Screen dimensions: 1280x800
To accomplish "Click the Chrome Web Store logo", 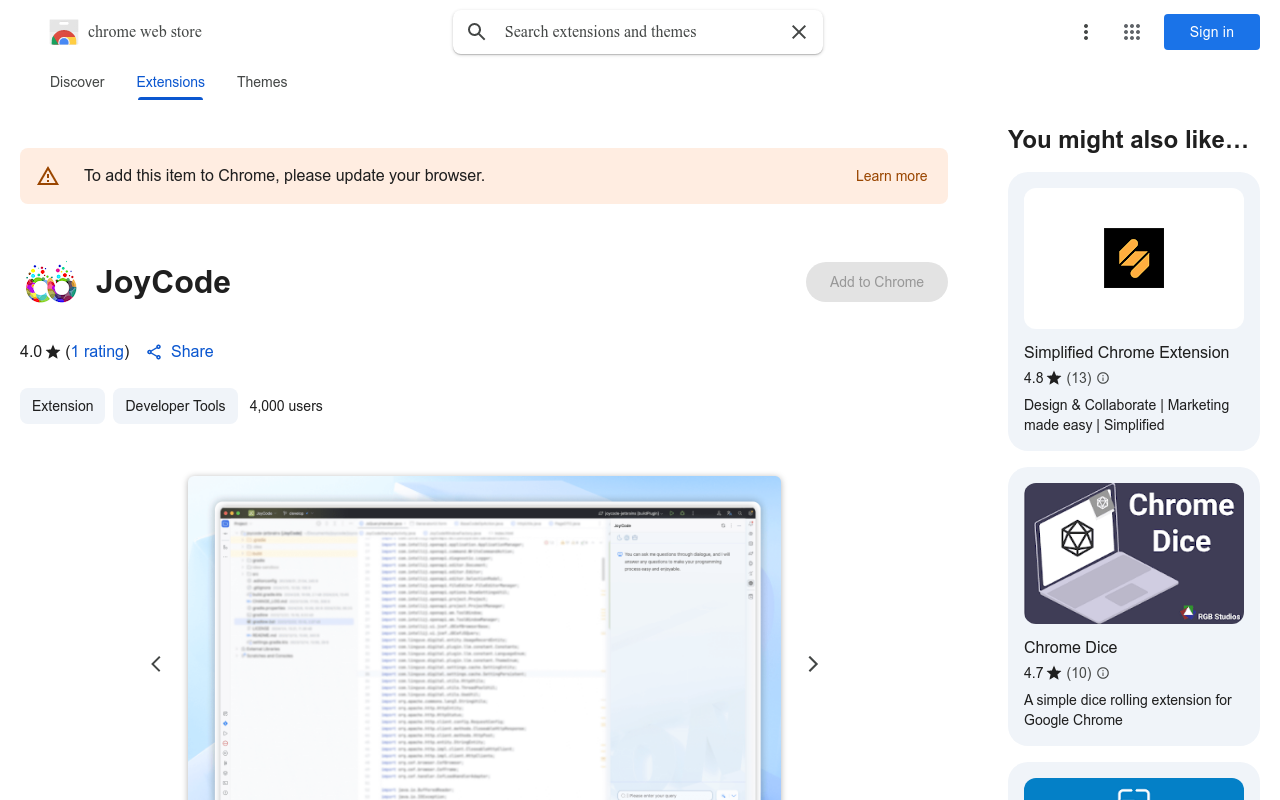I will tap(64, 32).
